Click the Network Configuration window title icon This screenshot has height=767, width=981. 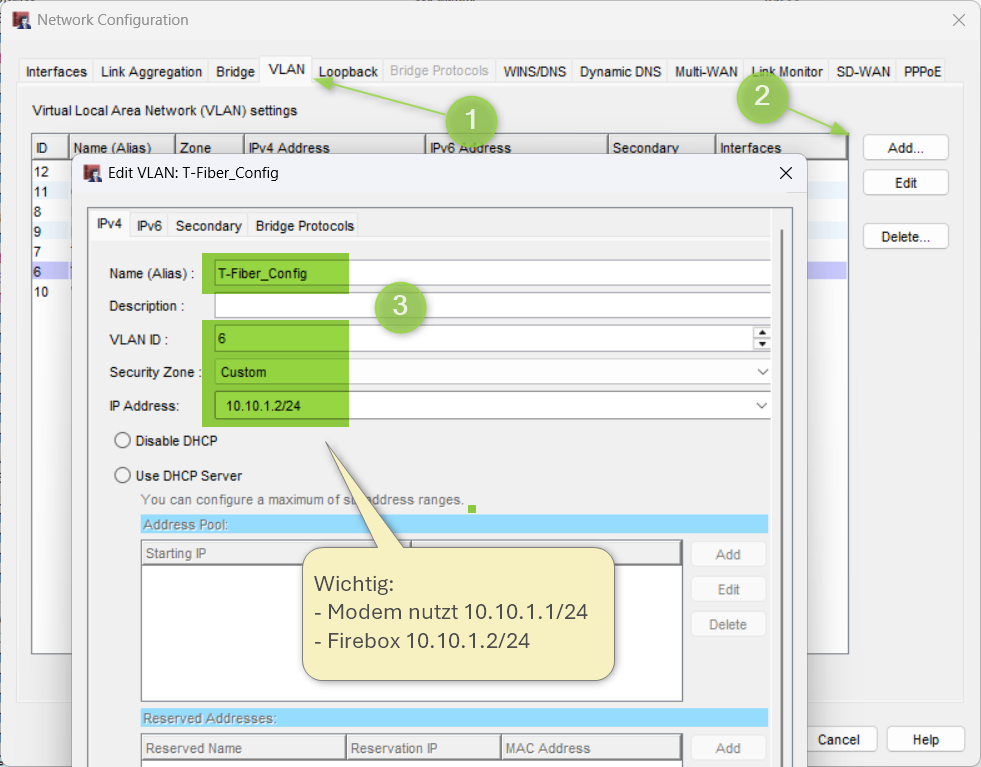(20, 20)
